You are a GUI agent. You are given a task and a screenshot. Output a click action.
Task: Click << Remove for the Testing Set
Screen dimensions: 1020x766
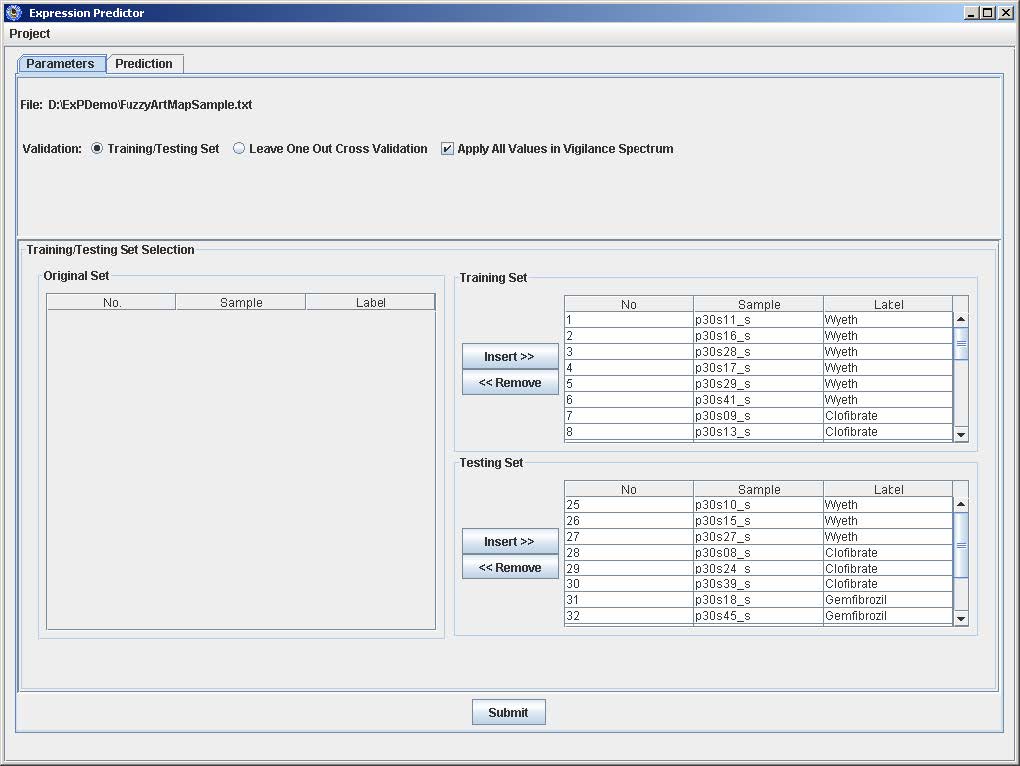point(510,568)
